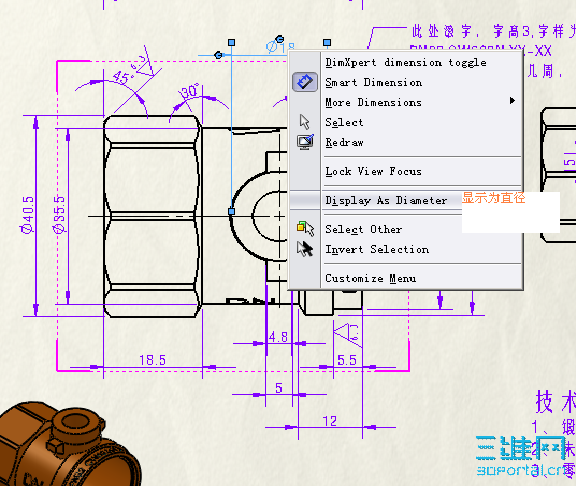The image size is (576, 486).
Task: Choose Display As Diameter
Action: pyautogui.click(x=386, y=201)
